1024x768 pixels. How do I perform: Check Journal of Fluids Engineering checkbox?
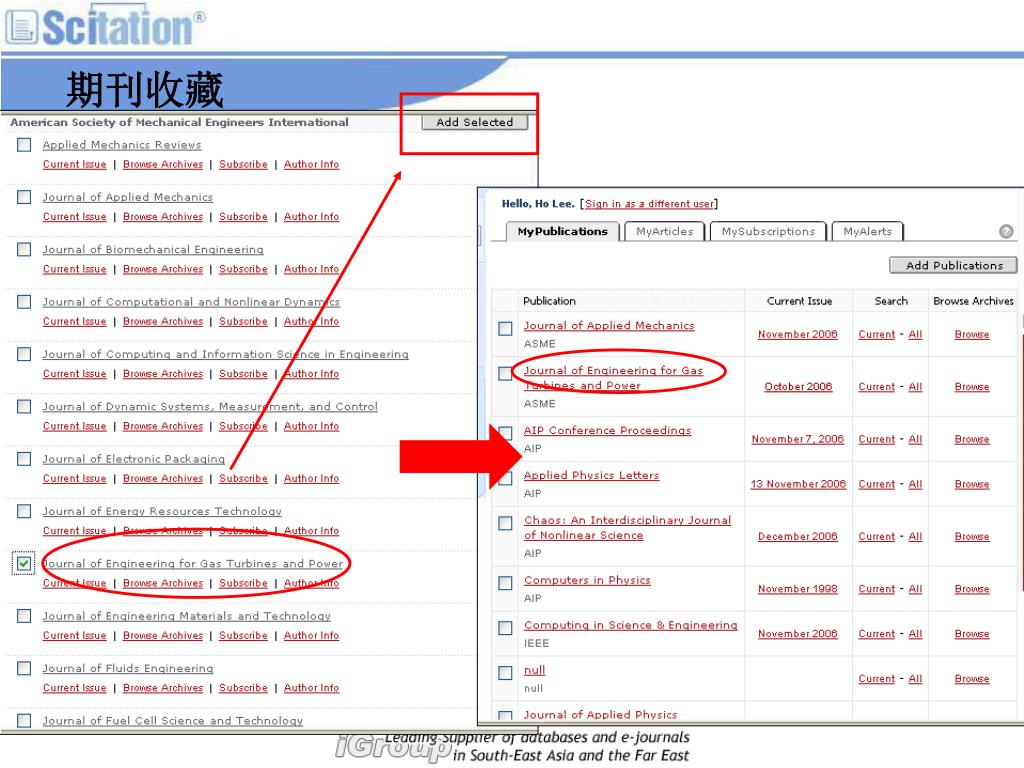(x=24, y=667)
